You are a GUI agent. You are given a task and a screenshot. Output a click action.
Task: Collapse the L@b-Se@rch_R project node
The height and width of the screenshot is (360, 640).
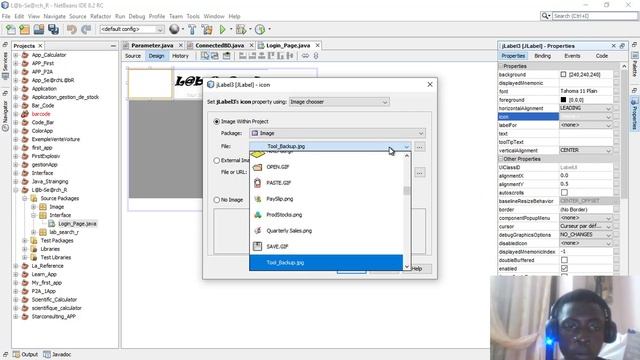pos(16,190)
